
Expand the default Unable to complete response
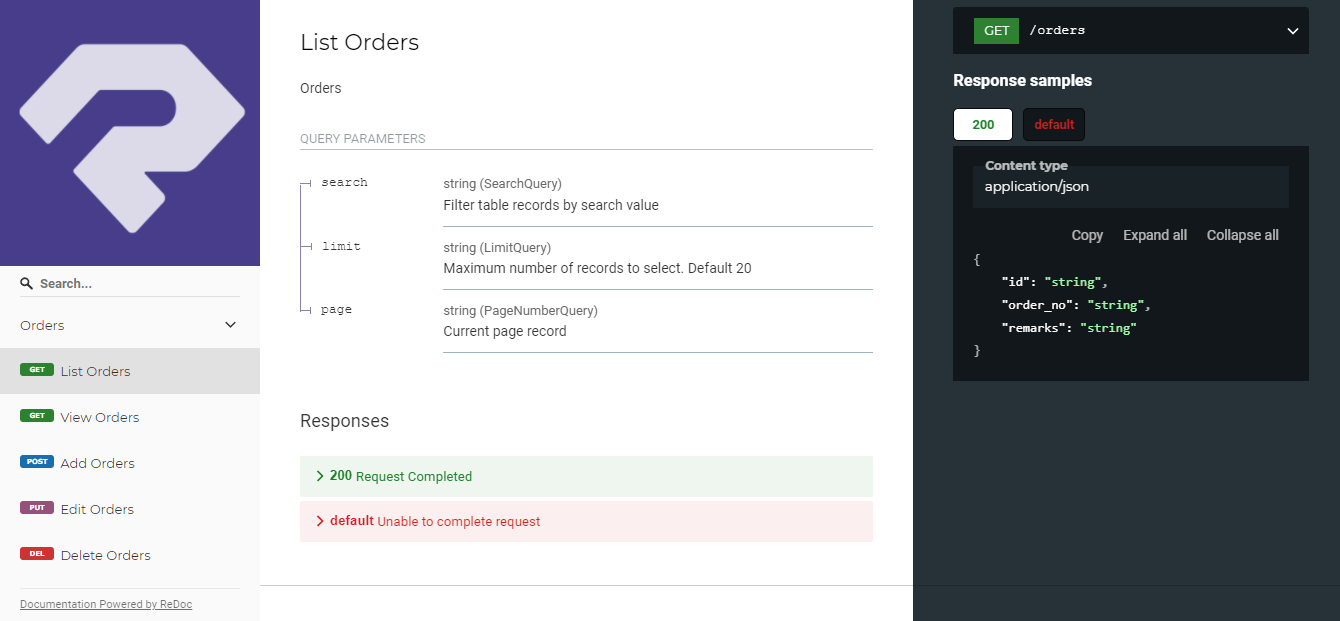pyautogui.click(x=586, y=522)
